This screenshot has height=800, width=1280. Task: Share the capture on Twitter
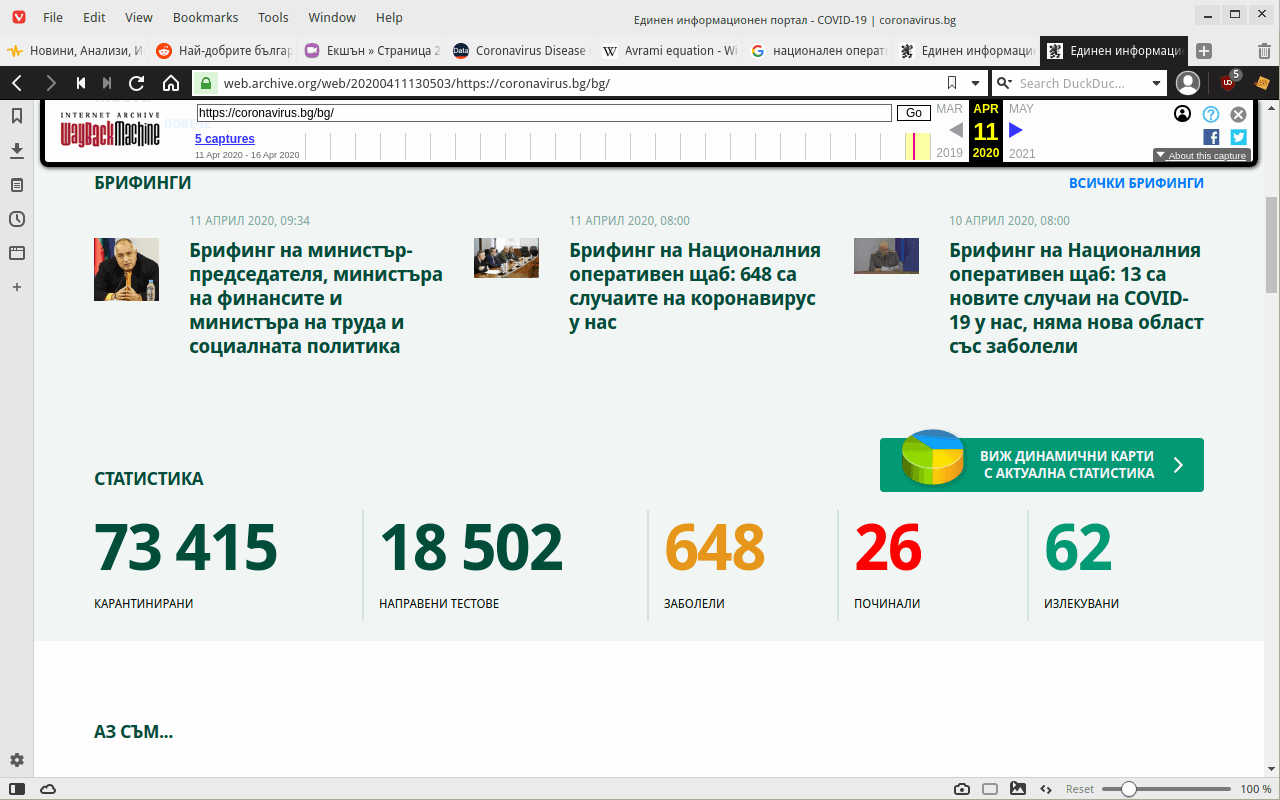point(1238,137)
